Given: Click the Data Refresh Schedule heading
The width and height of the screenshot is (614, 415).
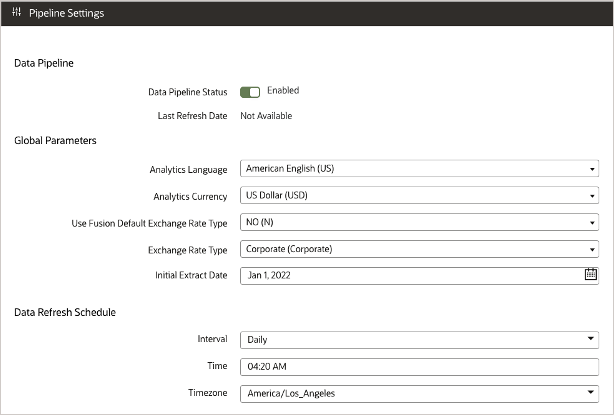Looking at the screenshot, I should [x=65, y=312].
